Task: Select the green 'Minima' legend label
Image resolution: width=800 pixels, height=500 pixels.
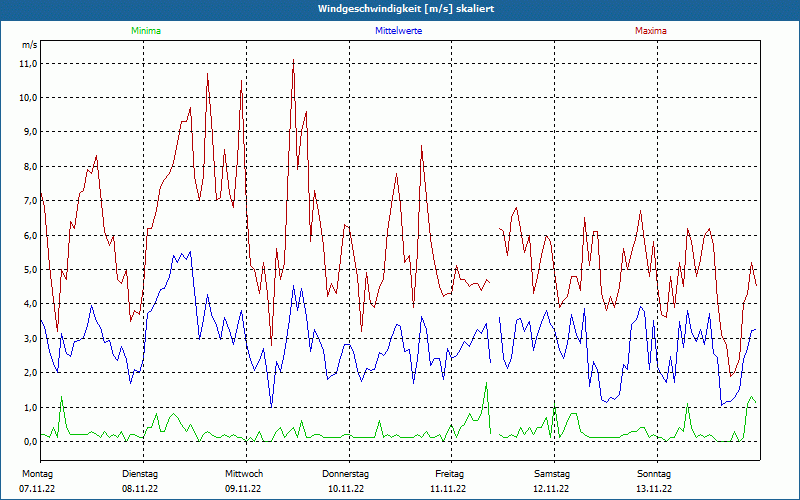Action: click(x=146, y=31)
